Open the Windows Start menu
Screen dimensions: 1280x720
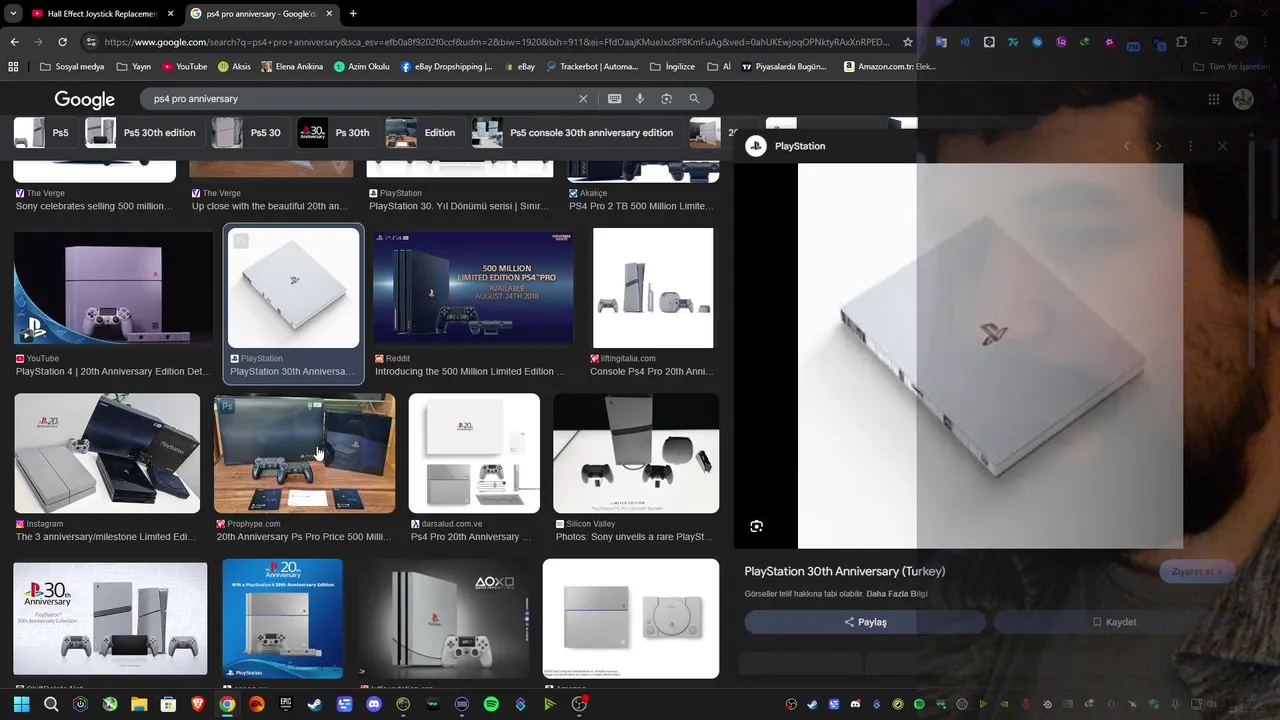pos(21,704)
